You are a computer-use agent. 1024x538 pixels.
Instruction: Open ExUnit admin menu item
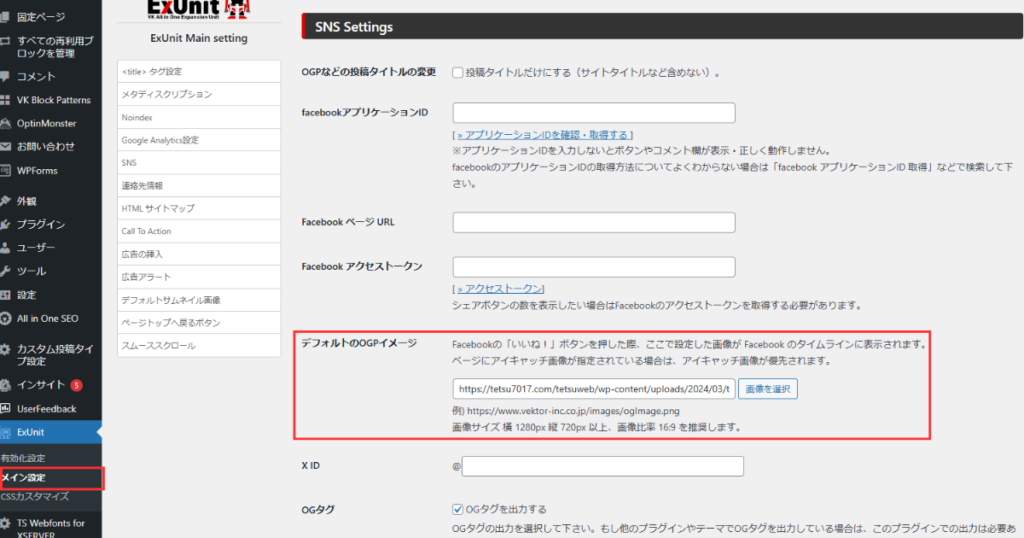(51, 432)
